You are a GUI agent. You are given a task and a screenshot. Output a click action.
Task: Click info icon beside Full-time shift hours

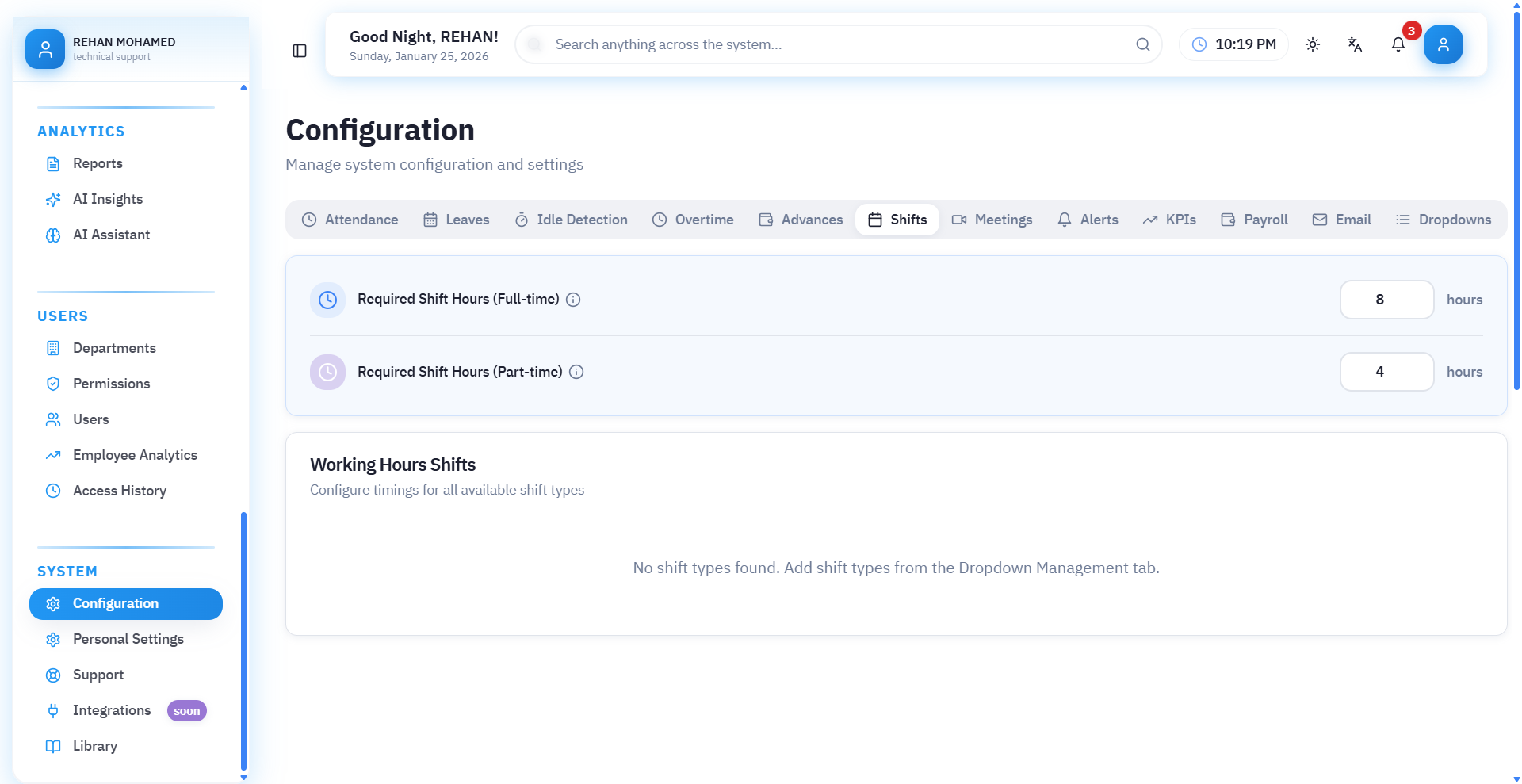click(573, 300)
